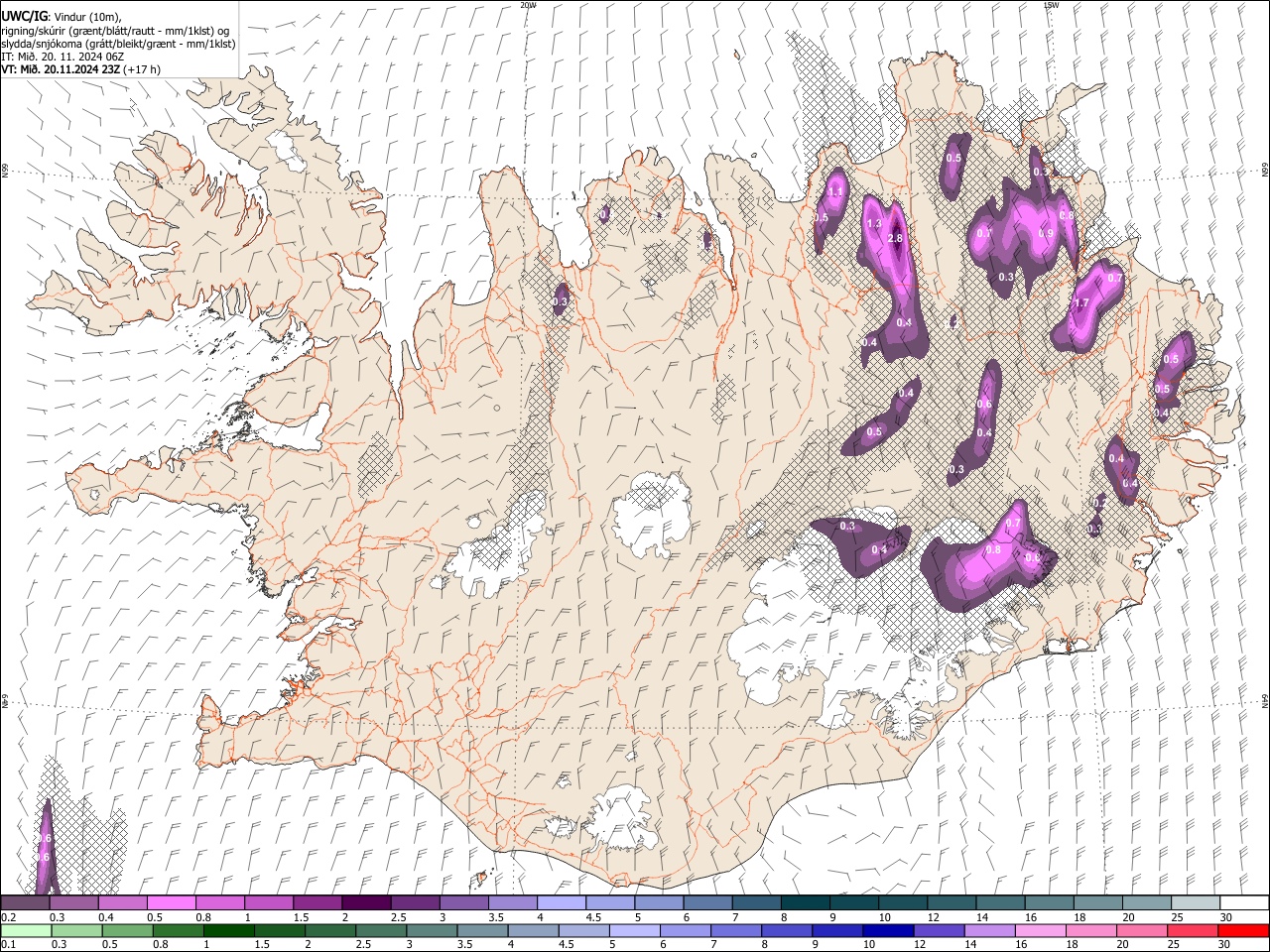Click the '1.1' snowfall value on the map

[x=835, y=192]
